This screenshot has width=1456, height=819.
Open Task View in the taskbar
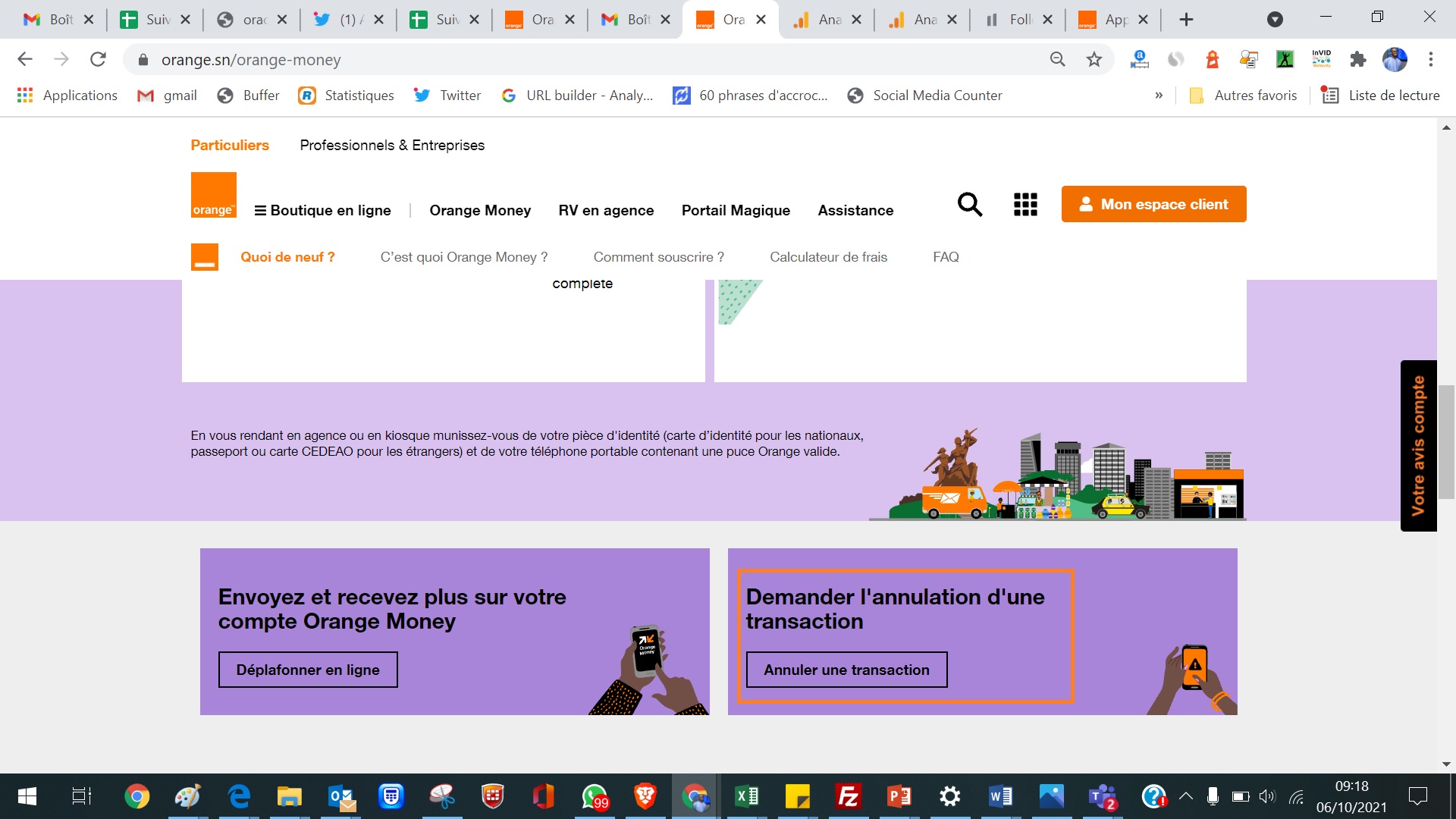(x=81, y=796)
